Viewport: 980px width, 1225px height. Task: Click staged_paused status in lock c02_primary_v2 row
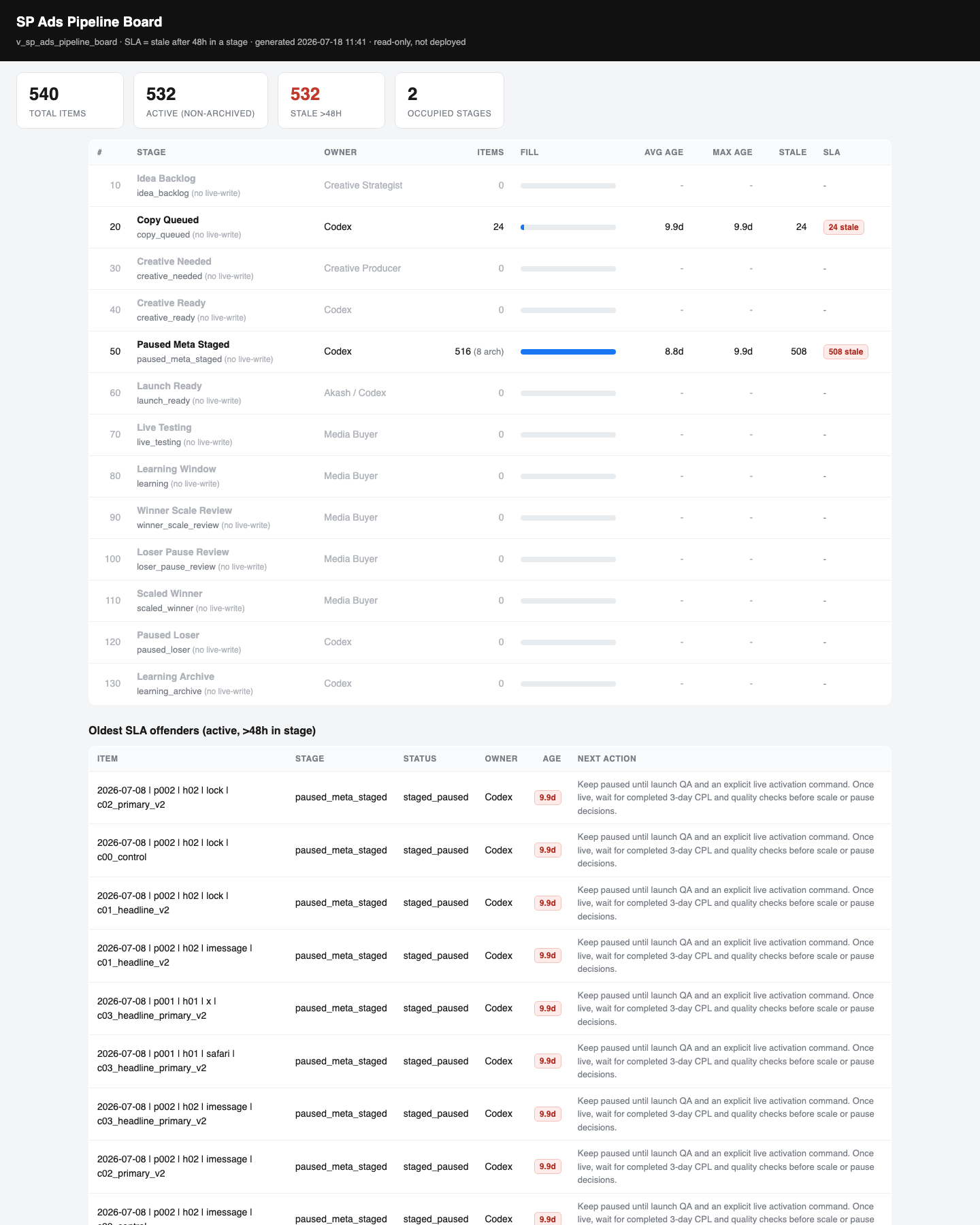436,798
